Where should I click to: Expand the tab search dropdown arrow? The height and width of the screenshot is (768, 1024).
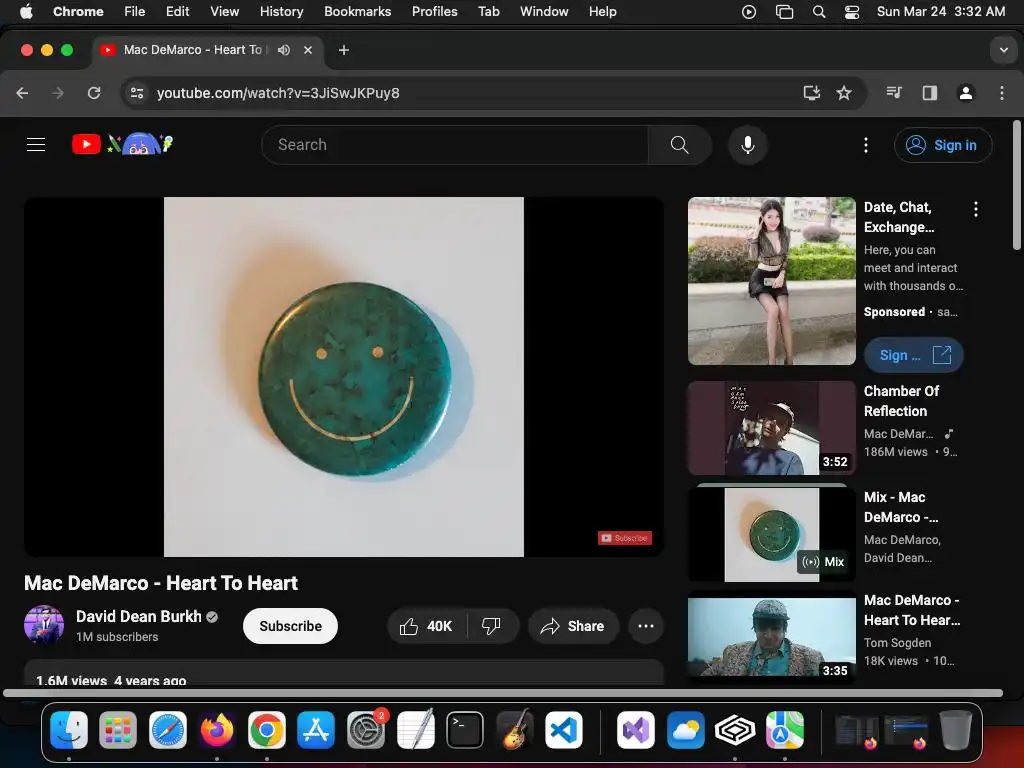coord(1003,50)
